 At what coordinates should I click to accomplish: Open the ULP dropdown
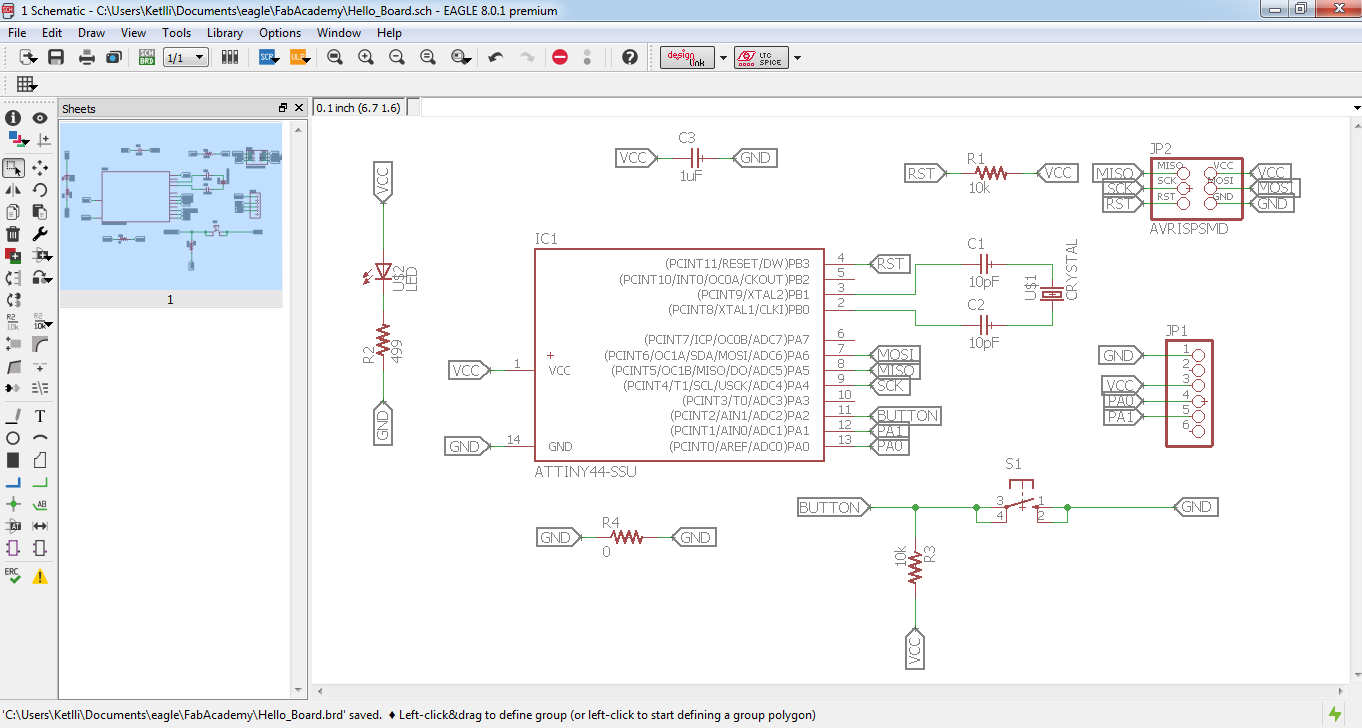pos(300,57)
